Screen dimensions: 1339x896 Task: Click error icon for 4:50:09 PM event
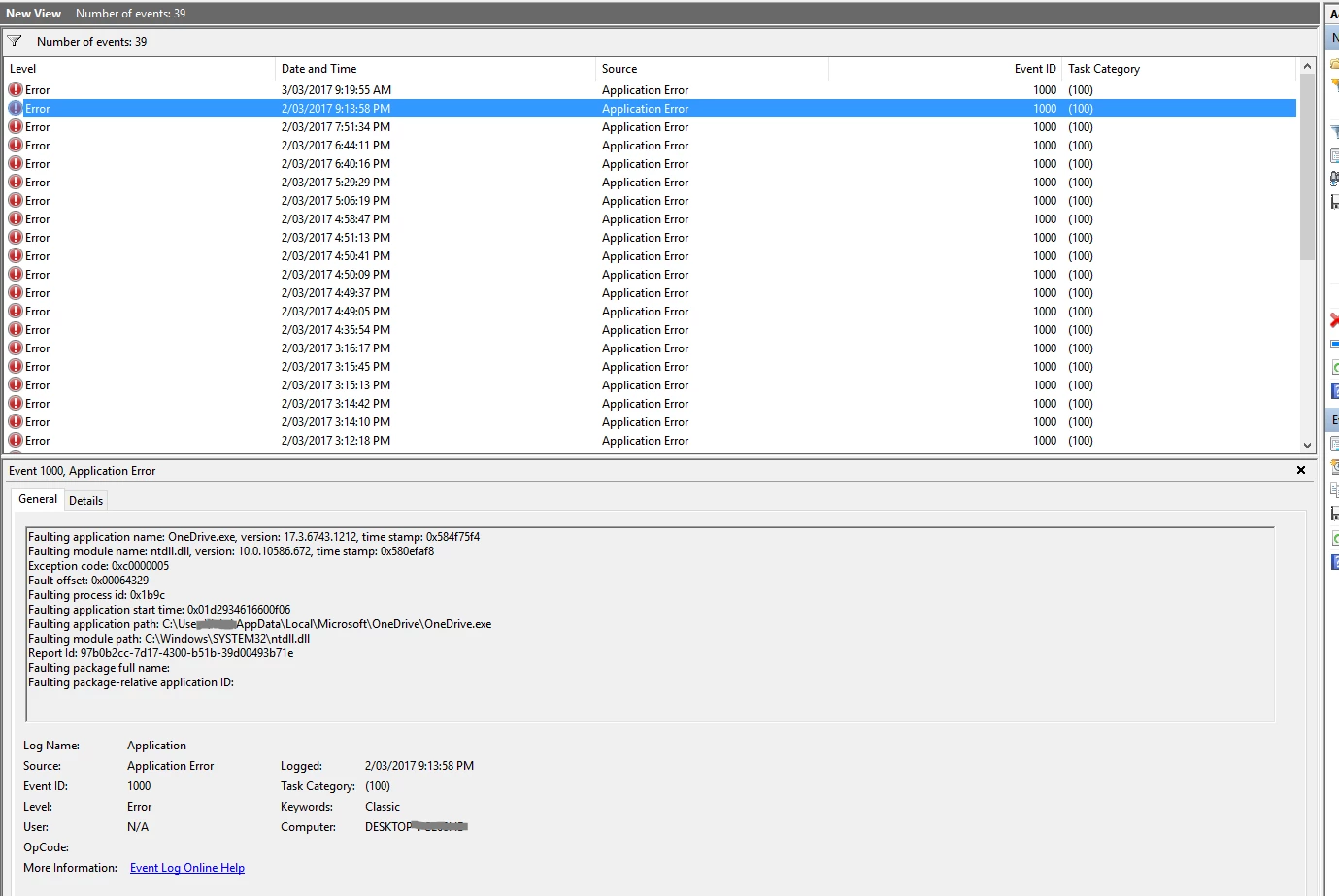pos(16,274)
